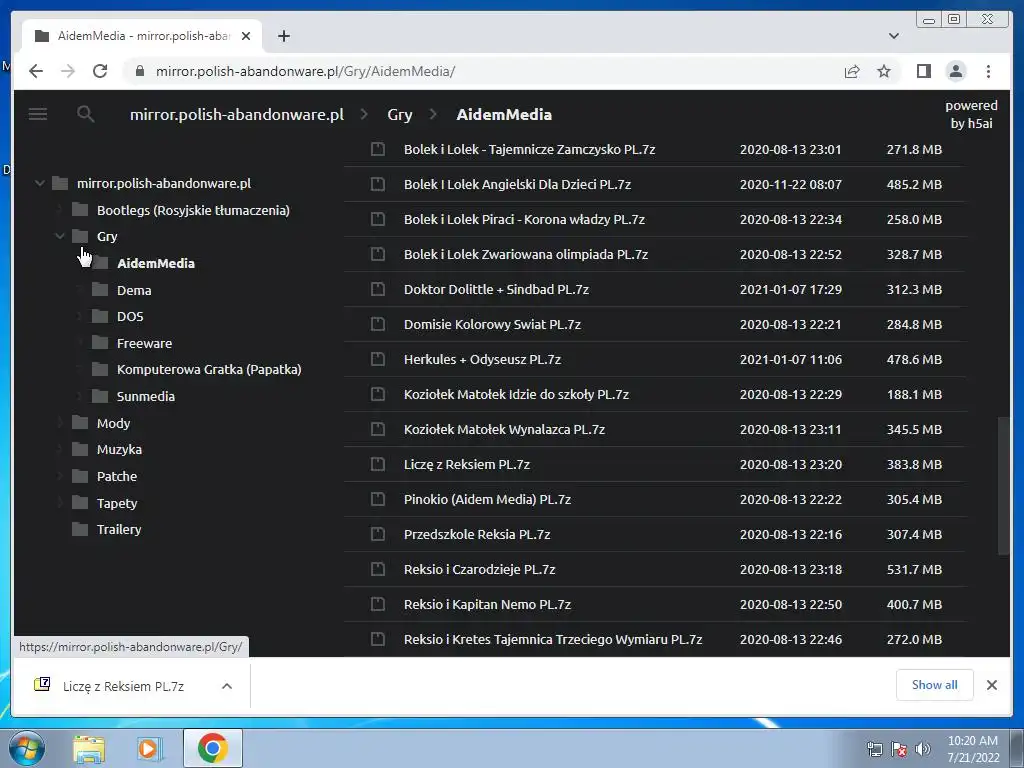Screen dimensions: 1024x768
Task: Reload the page with the refresh icon
Action: (100, 71)
